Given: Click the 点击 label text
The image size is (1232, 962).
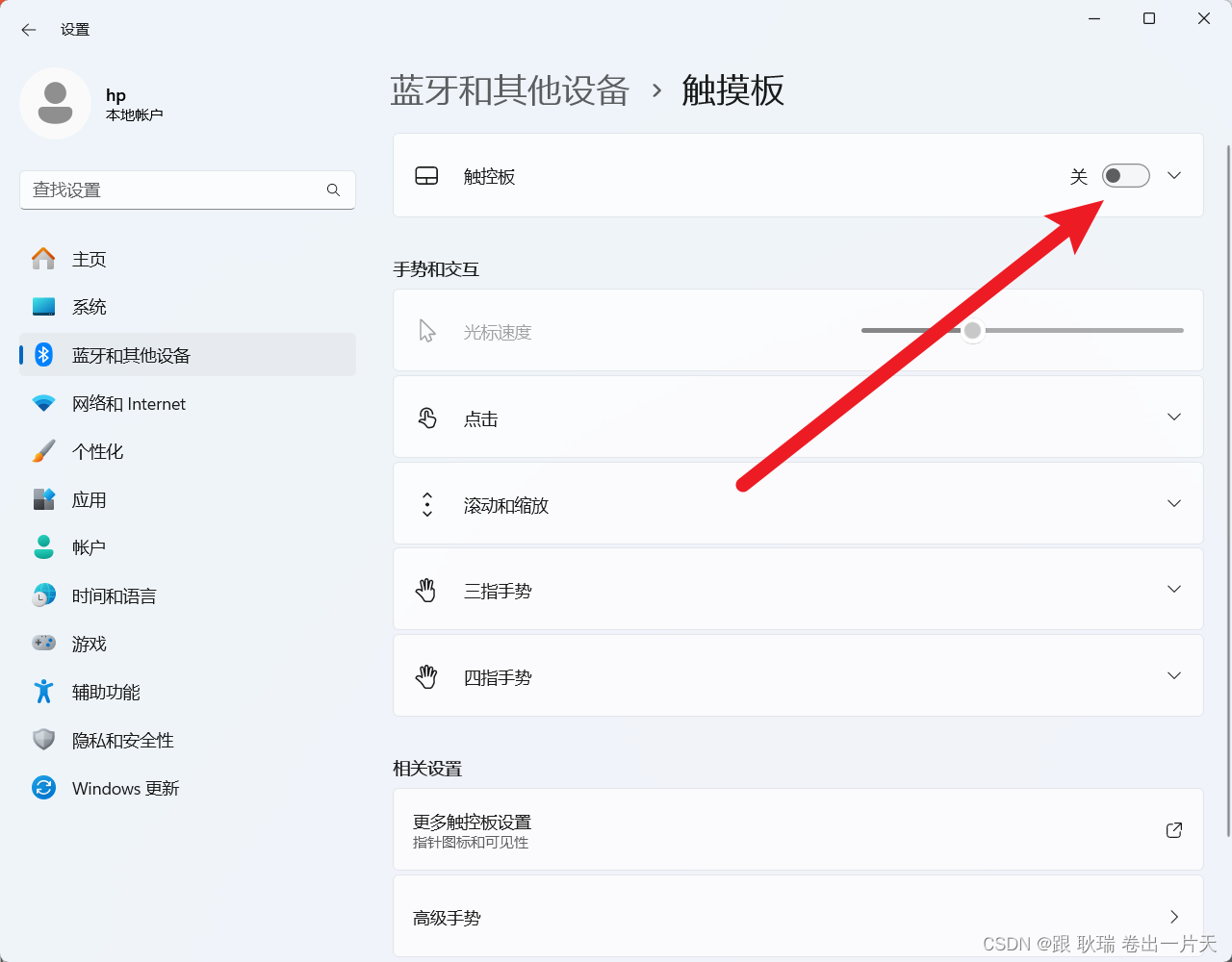Looking at the screenshot, I should click(x=481, y=418).
